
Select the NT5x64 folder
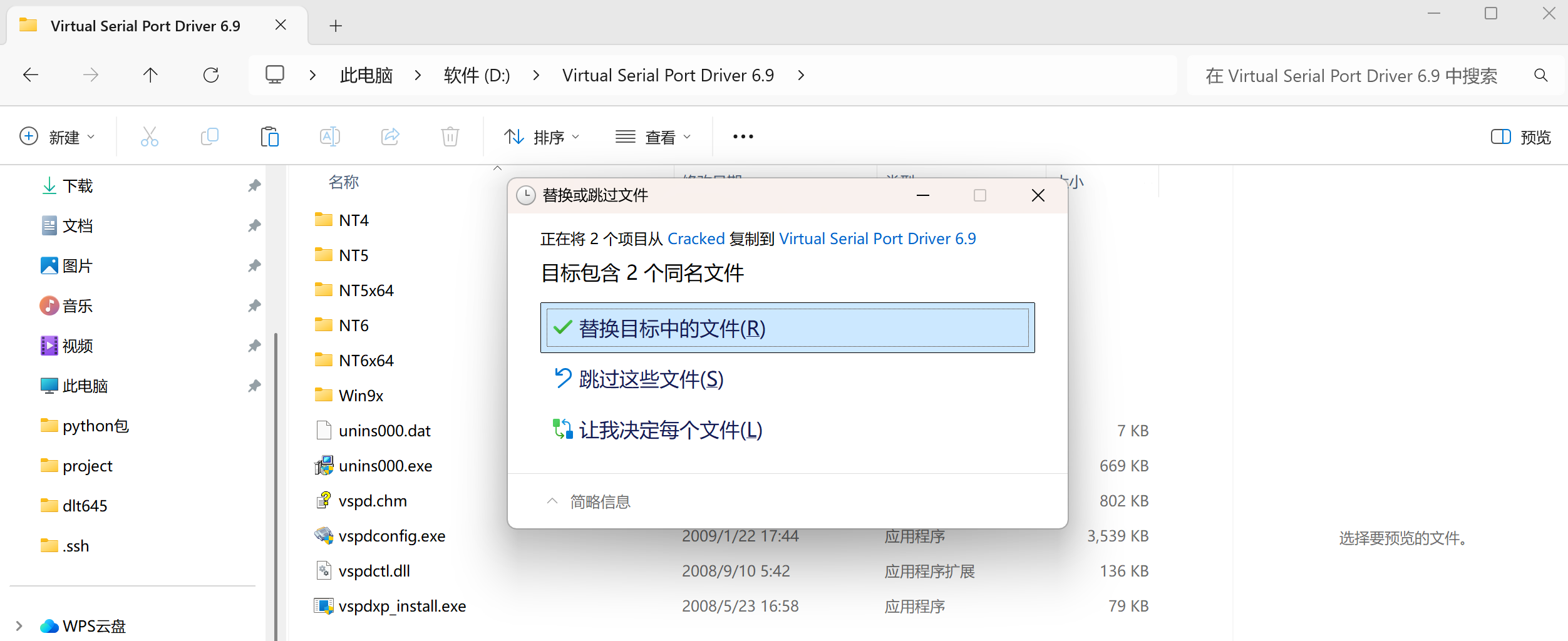[366, 290]
